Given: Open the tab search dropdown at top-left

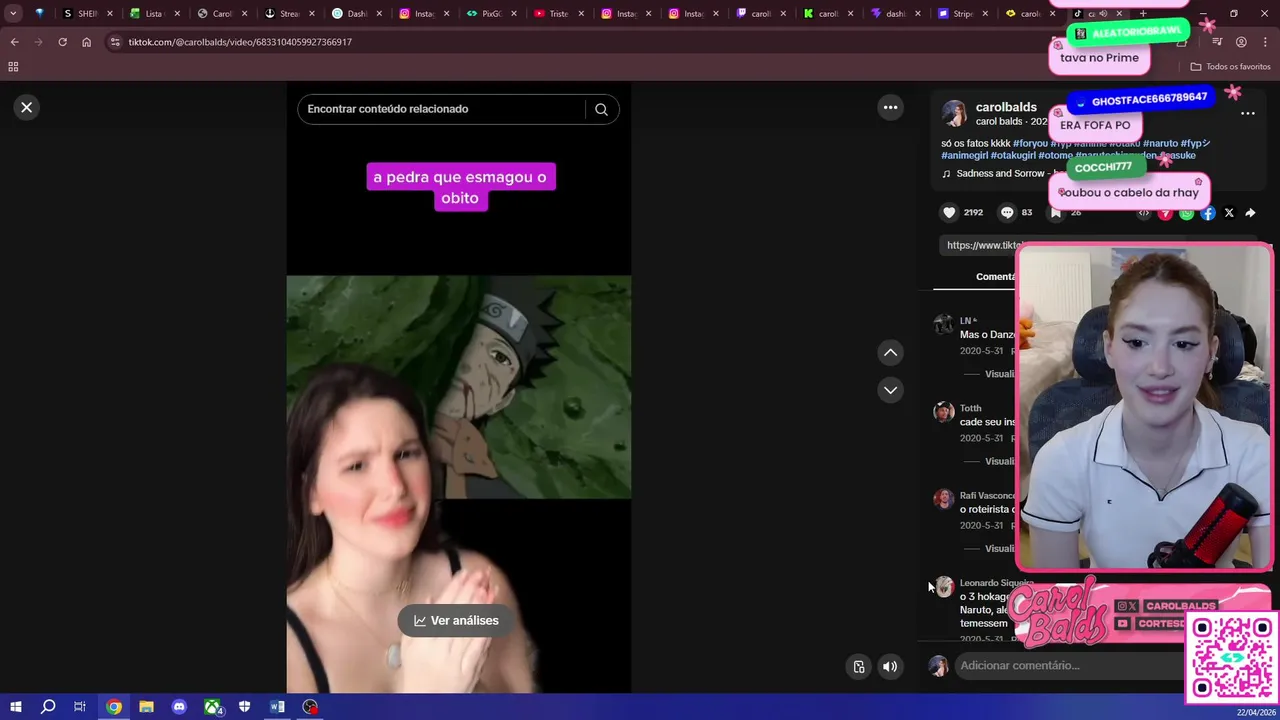Looking at the screenshot, I should click(13, 14).
